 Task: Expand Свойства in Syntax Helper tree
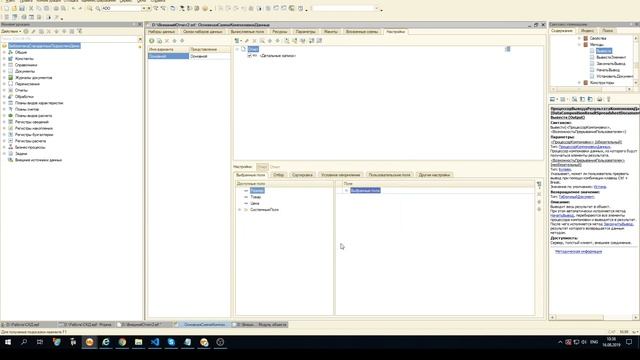pyautogui.click(x=579, y=38)
